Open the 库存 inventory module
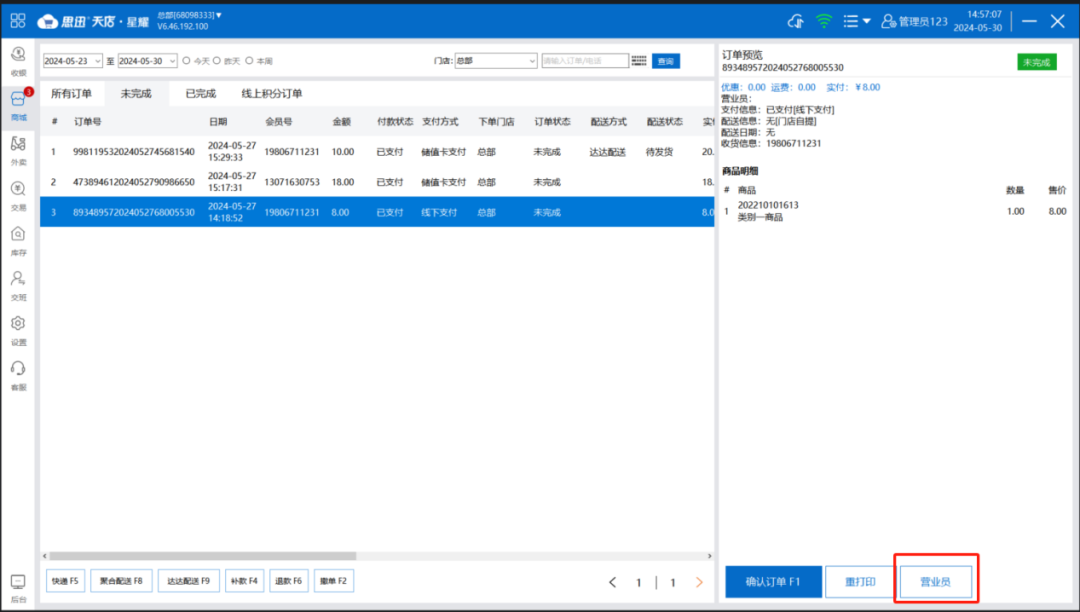This screenshot has height=612, width=1080. 16,238
